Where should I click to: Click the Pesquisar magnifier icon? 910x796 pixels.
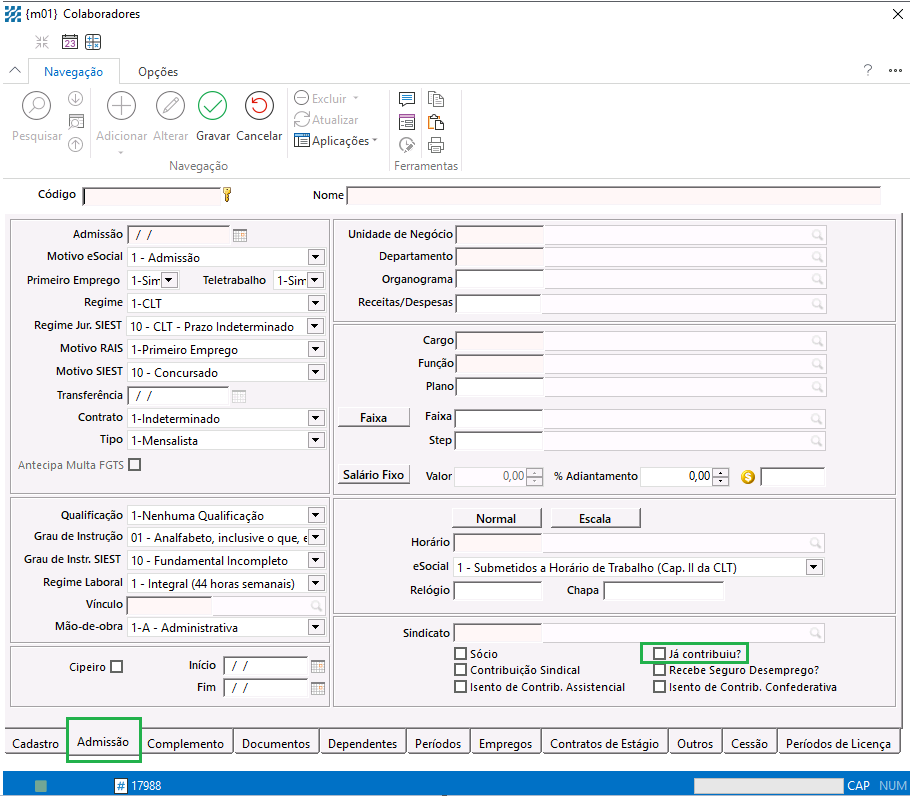coord(37,106)
